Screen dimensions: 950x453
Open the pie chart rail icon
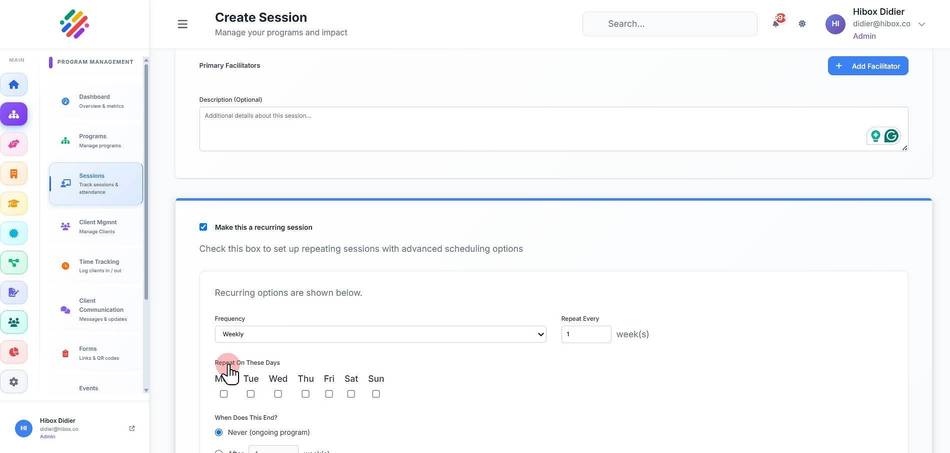coord(13,352)
